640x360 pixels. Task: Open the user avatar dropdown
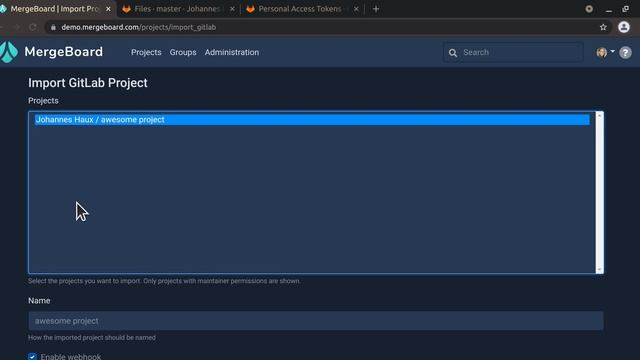click(x=605, y=52)
